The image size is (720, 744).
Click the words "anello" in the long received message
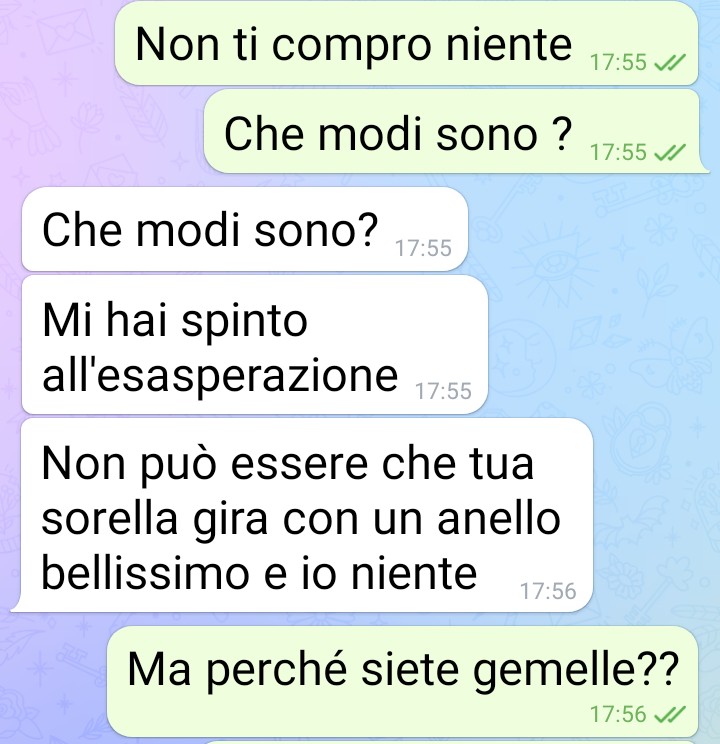(499, 518)
